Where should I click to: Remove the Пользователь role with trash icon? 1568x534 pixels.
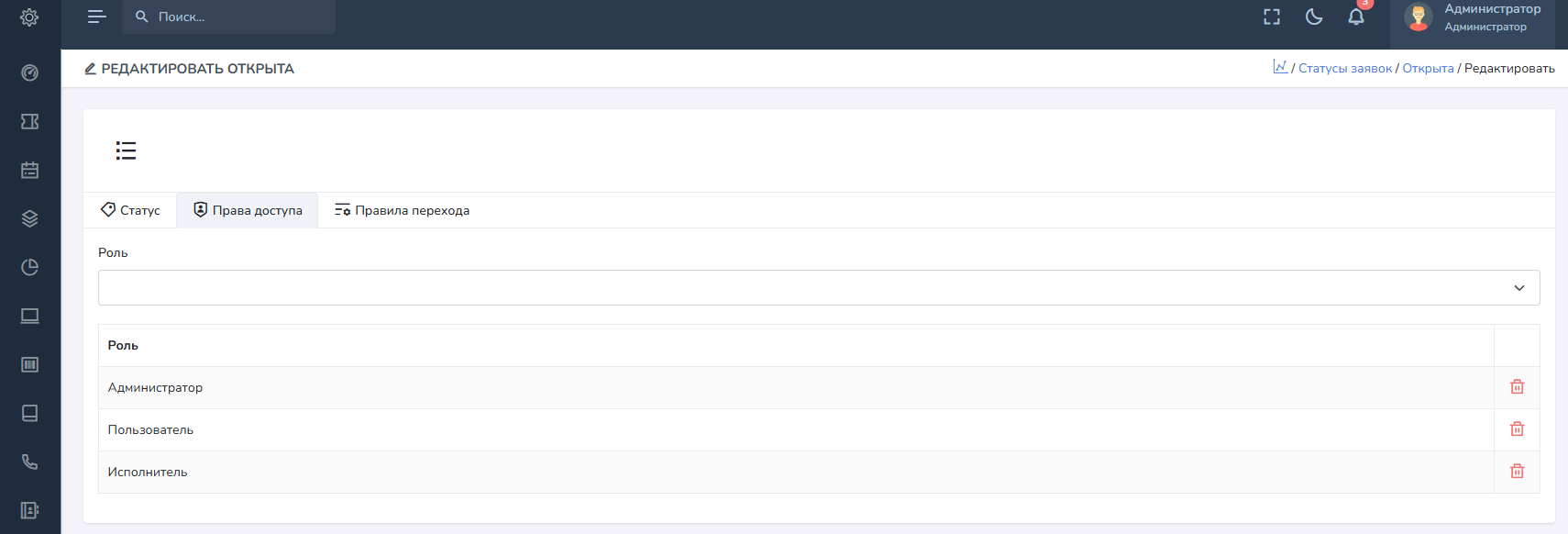[x=1517, y=429]
